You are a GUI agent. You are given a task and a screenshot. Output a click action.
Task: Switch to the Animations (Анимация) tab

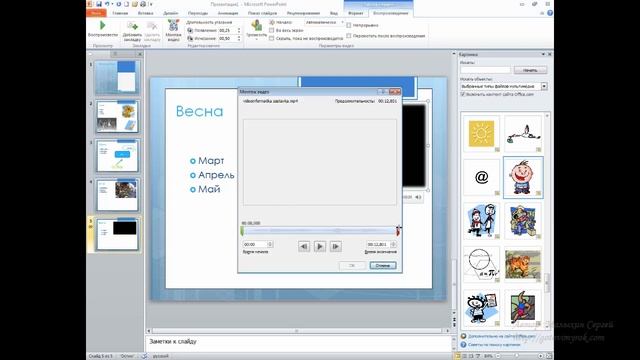pyautogui.click(x=228, y=13)
